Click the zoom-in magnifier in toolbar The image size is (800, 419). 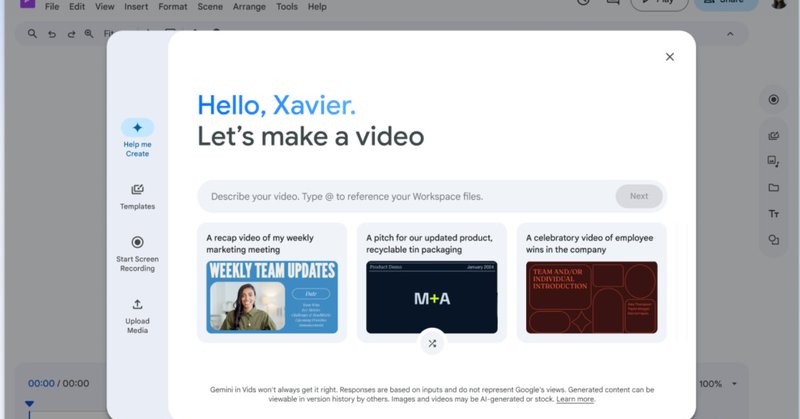tap(89, 34)
